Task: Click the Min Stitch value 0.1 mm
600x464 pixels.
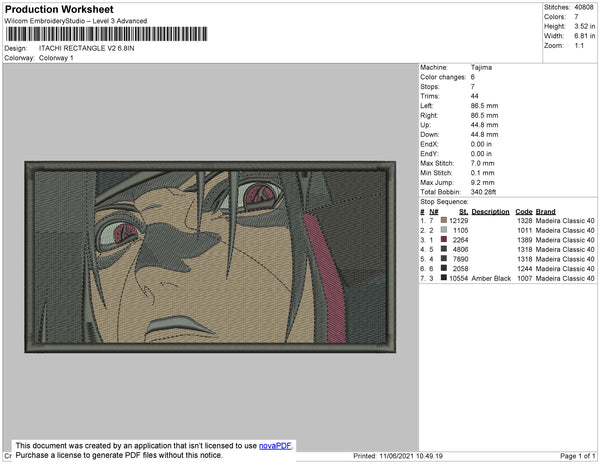Action: tap(483, 173)
